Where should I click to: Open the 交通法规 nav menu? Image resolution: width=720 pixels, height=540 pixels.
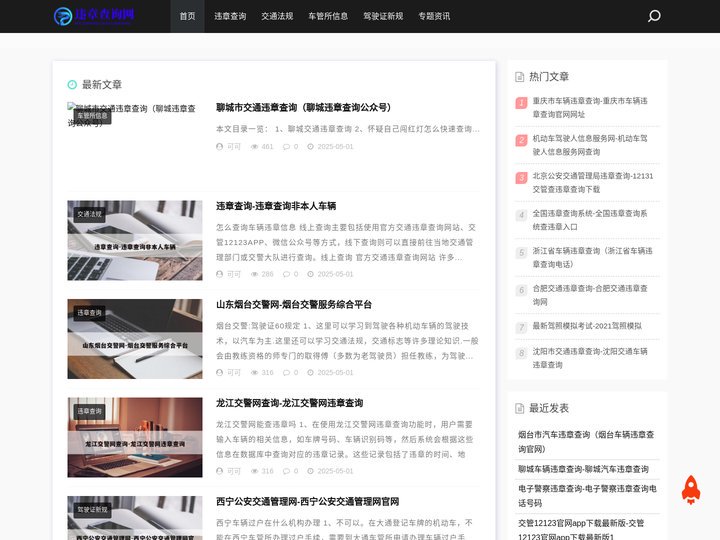[x=277, y=16]
